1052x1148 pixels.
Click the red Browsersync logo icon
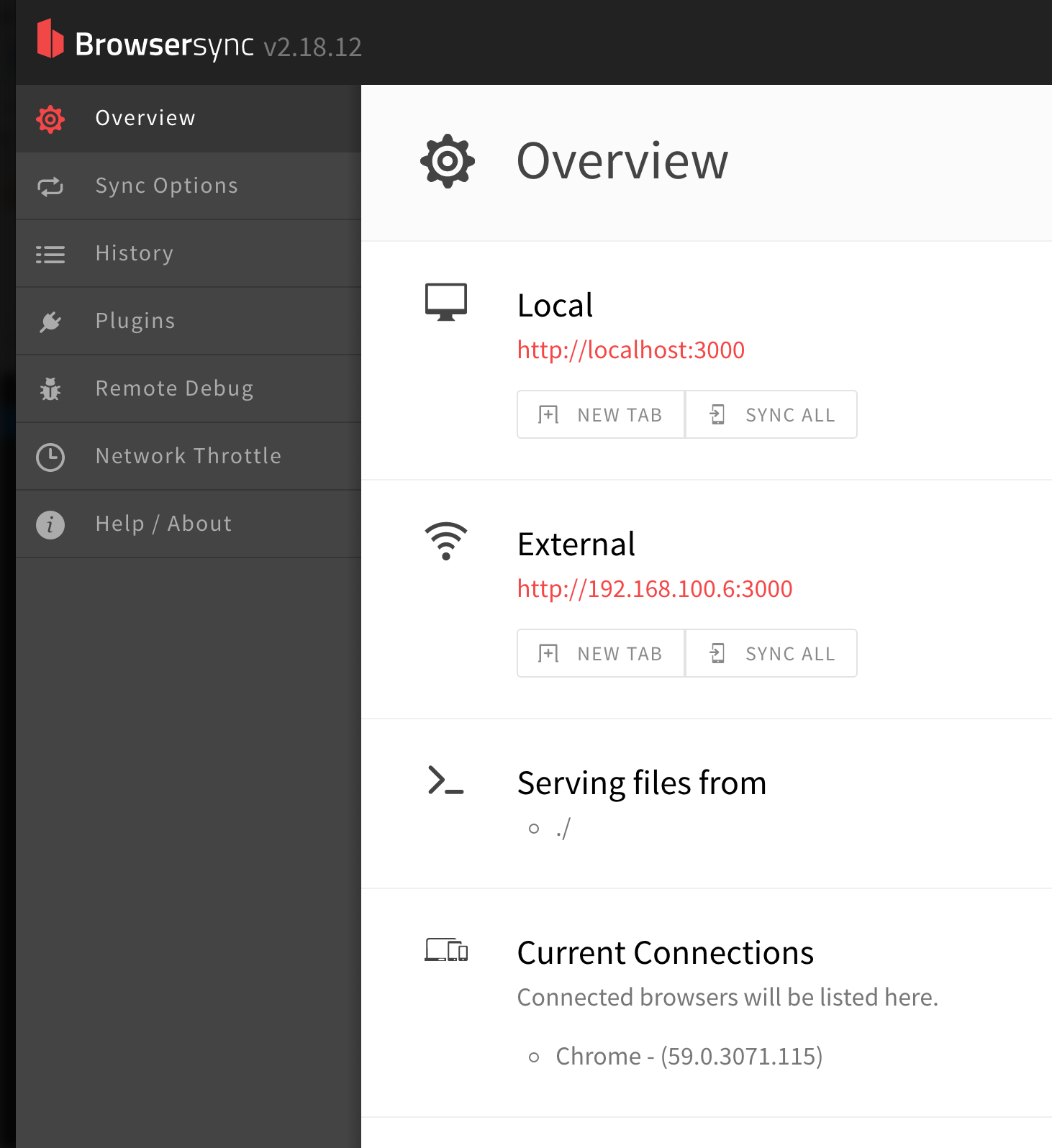tap(50, 39)
